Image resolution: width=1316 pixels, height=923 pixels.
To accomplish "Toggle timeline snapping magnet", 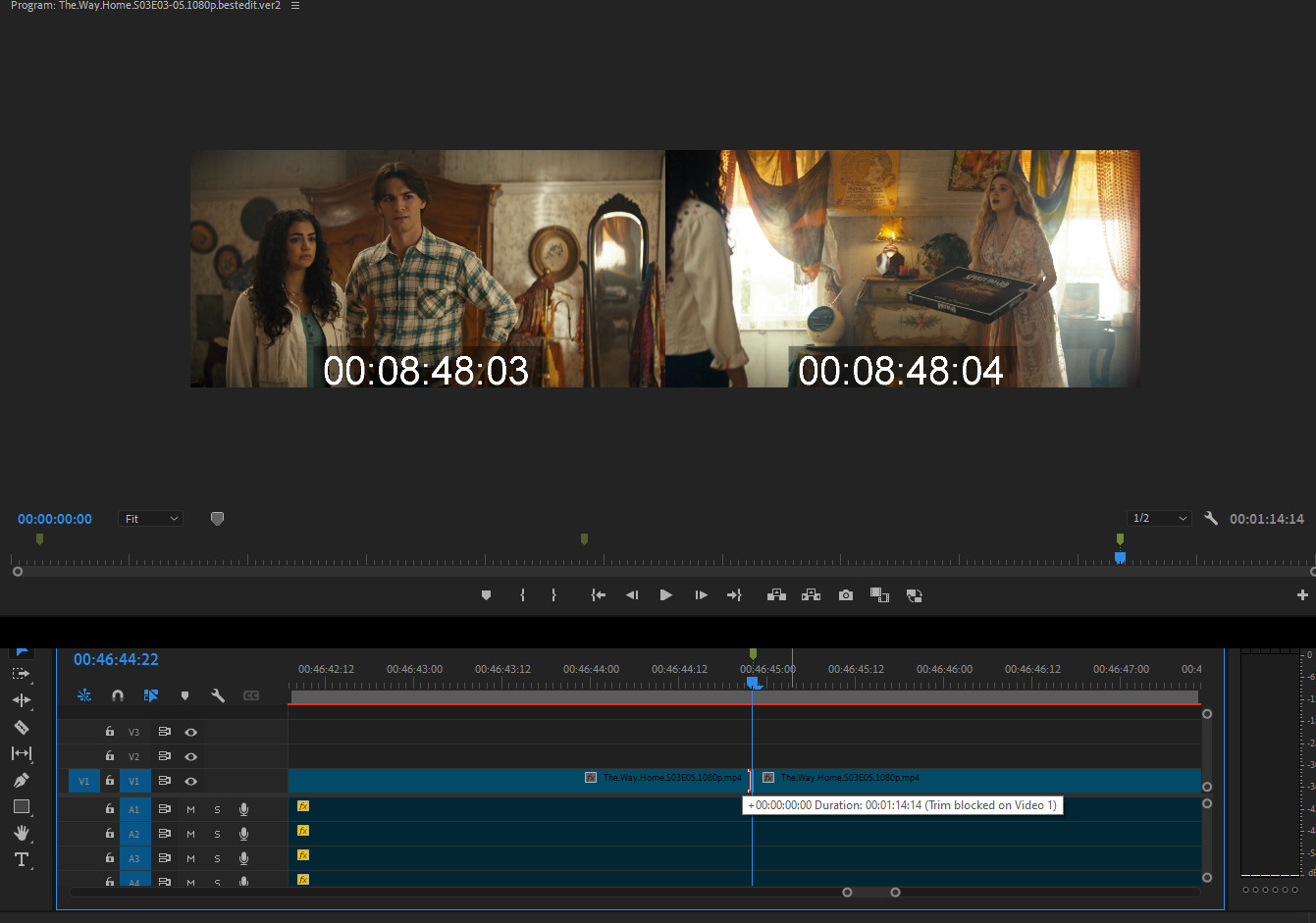I will point(118,695).
